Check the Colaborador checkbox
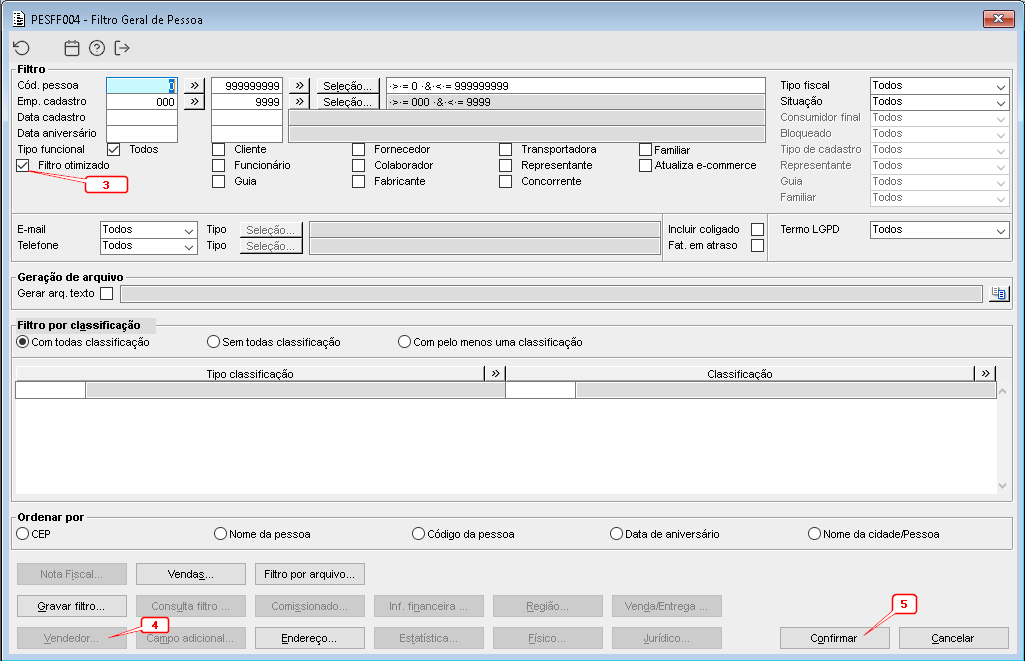 (x=358, y=165)
